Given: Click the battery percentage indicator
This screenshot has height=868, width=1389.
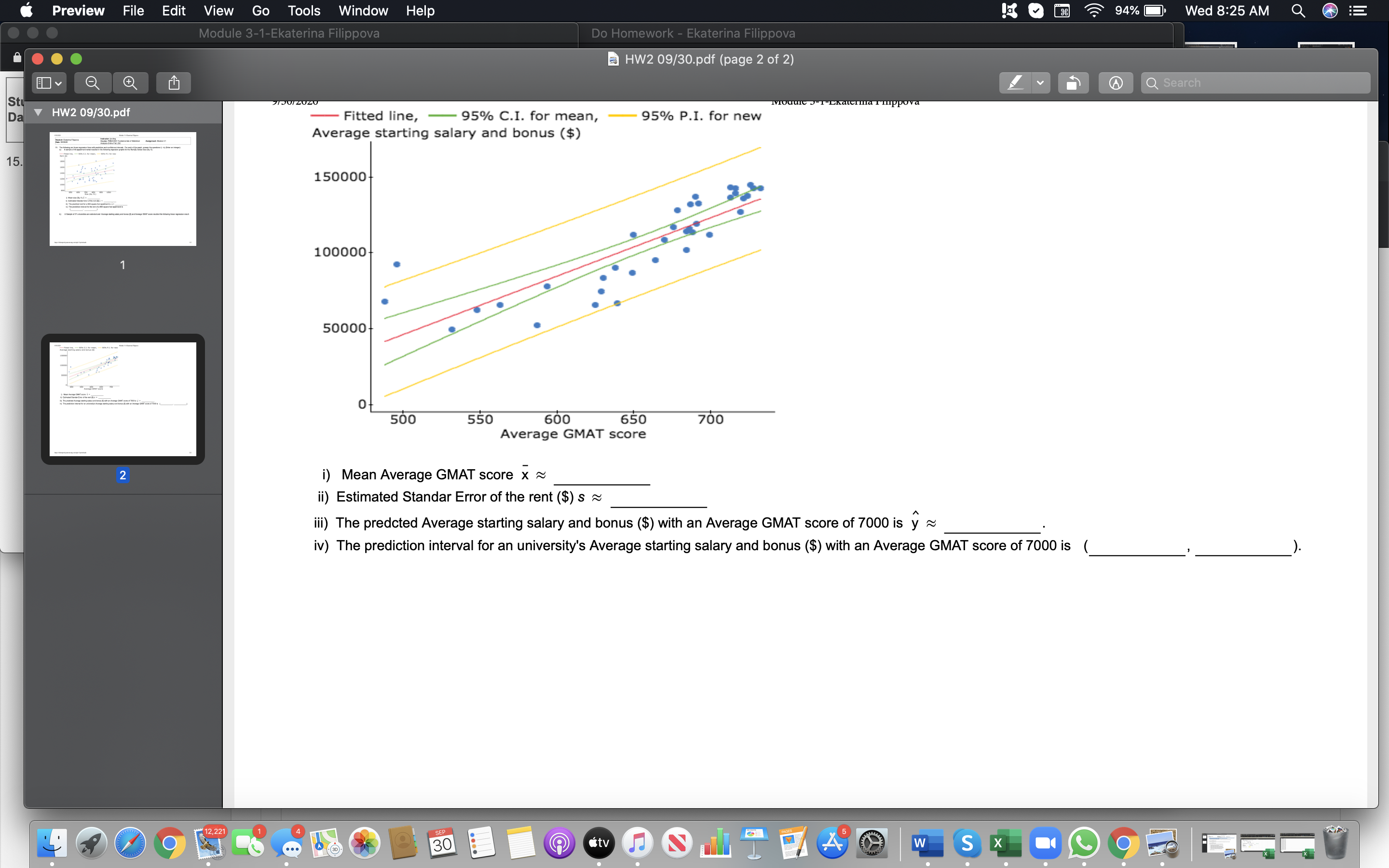Looking at the screenshot, I should (1127, 11).
